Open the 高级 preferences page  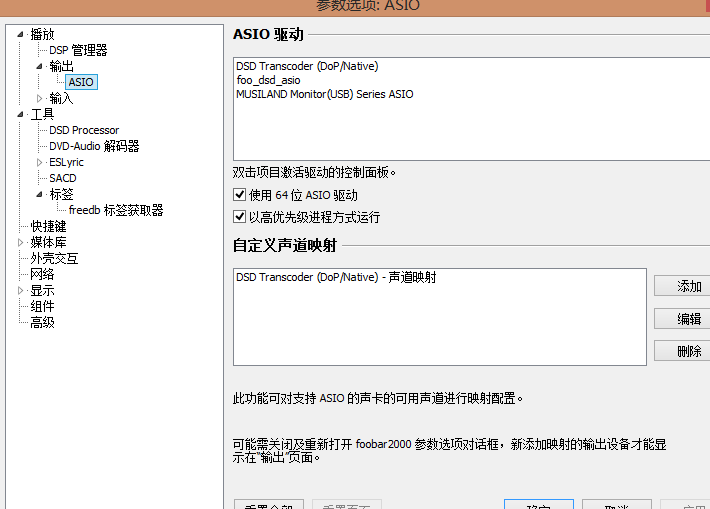[x=42, y=322]
